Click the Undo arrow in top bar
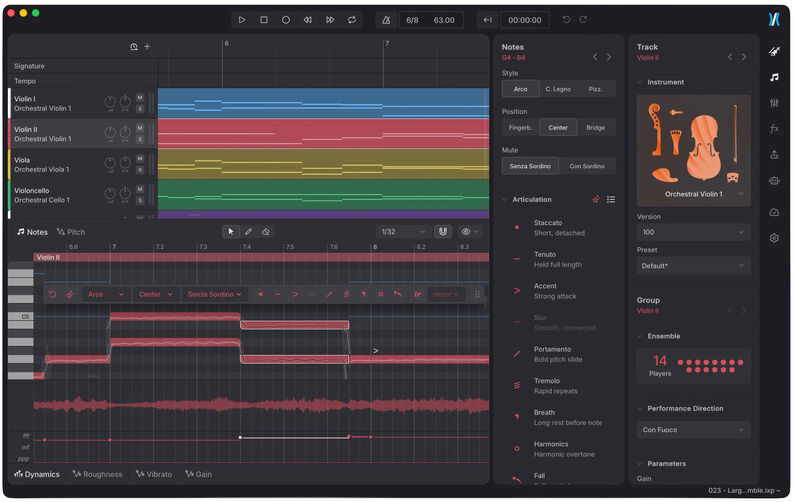Image resolution: width=793 pixels, height=502 pixels. (x=566, y=19)
